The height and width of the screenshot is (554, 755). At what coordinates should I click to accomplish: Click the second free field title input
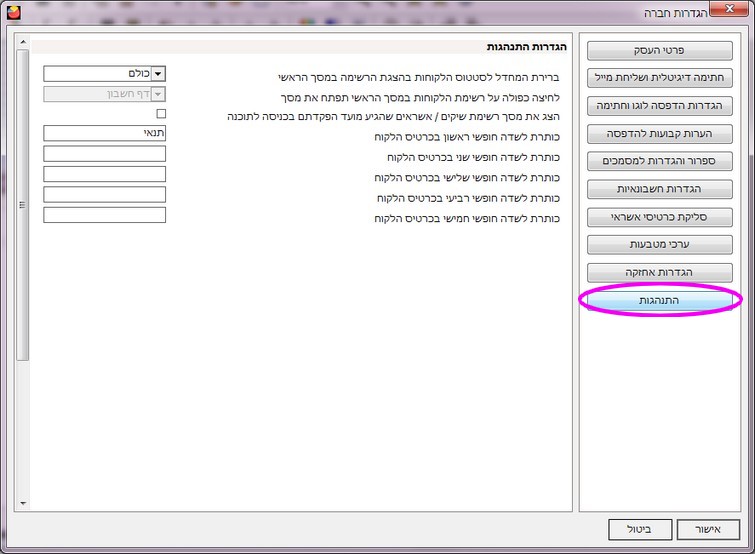[105, 153]
